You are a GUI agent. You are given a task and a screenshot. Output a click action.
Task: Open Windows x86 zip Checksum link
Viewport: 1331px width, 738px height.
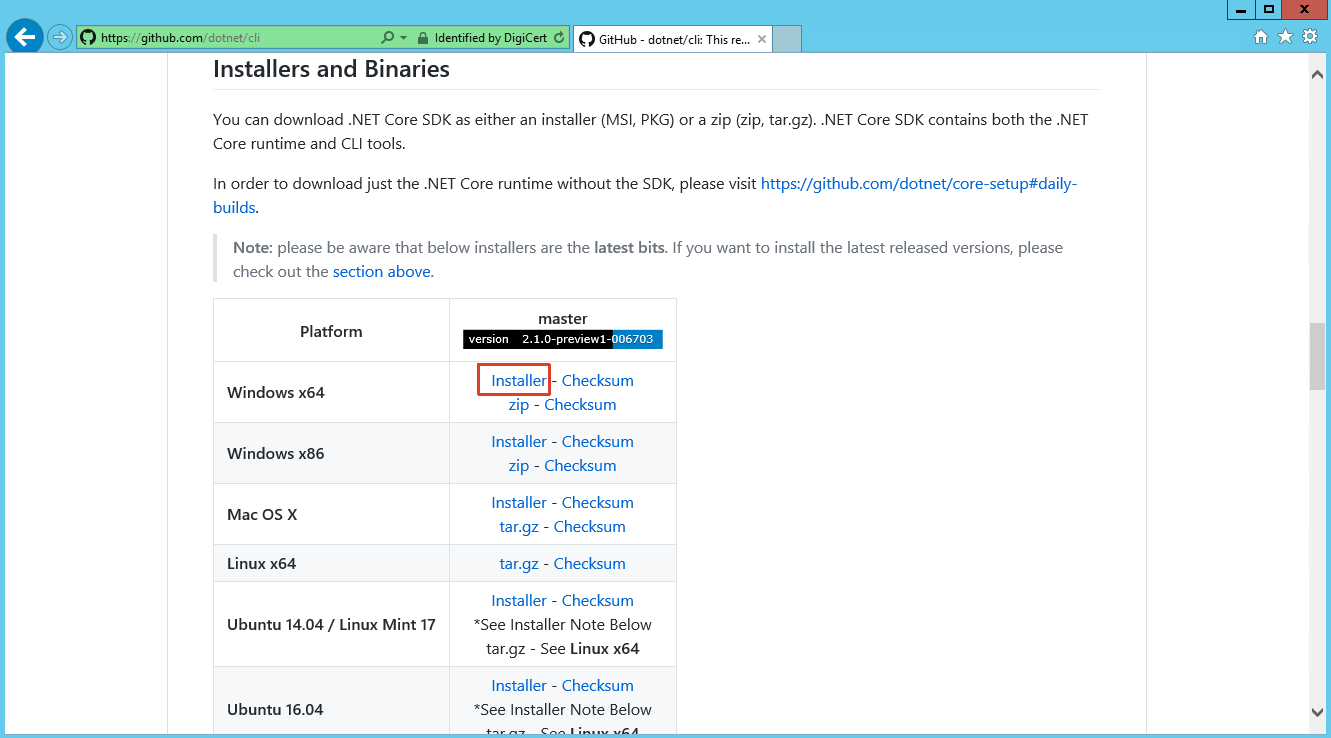coord(580,465)
